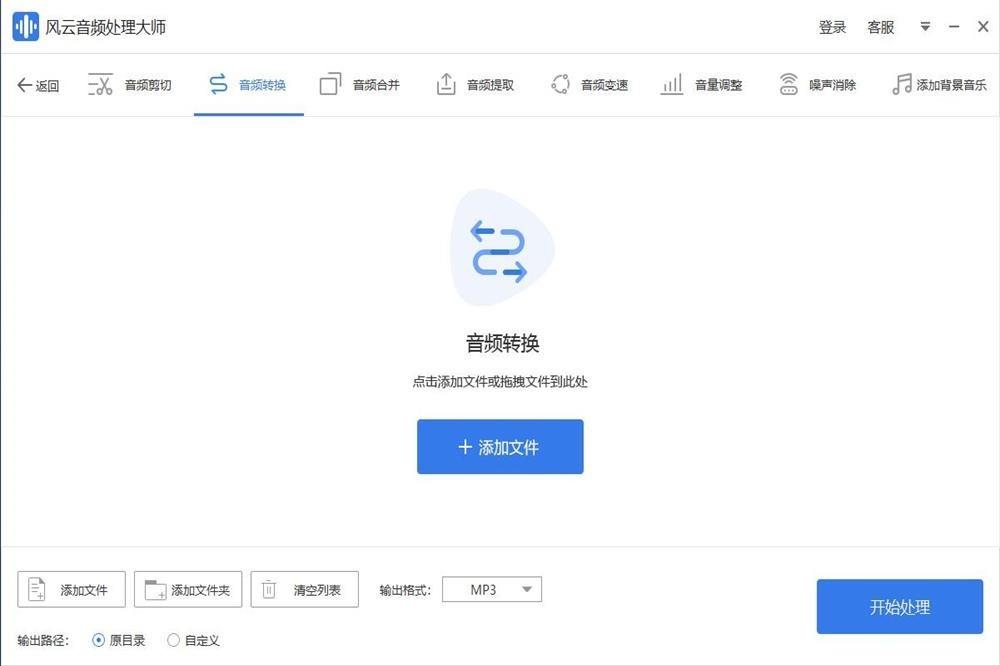This screenshot has height=666, width=1000.
Task: Click 开始处理 to start processing
Action: click(x=899, y=607)
